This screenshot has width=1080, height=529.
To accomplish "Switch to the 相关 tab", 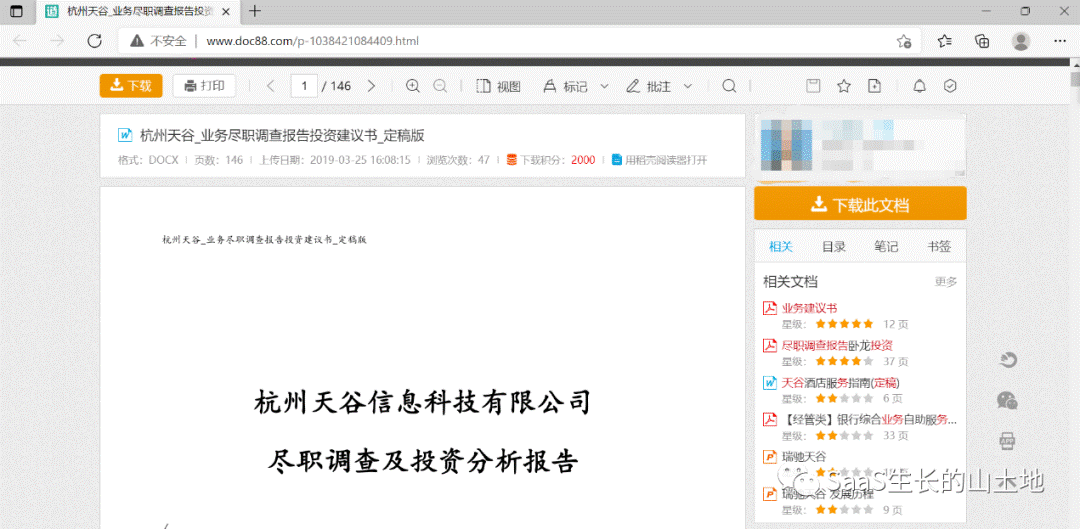I will (x=781, y=247).
